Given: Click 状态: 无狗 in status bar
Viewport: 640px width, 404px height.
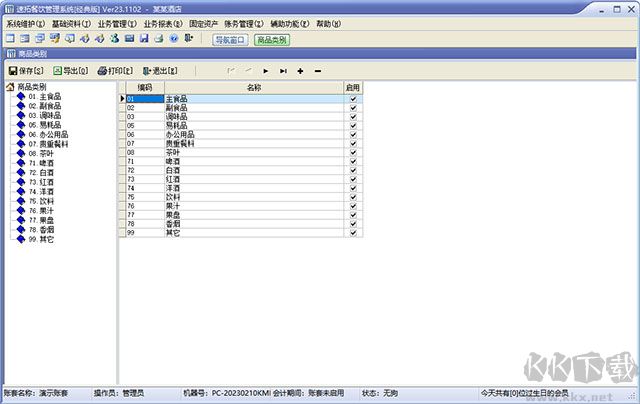Looking at the screenshot, I should pos(380,393).
